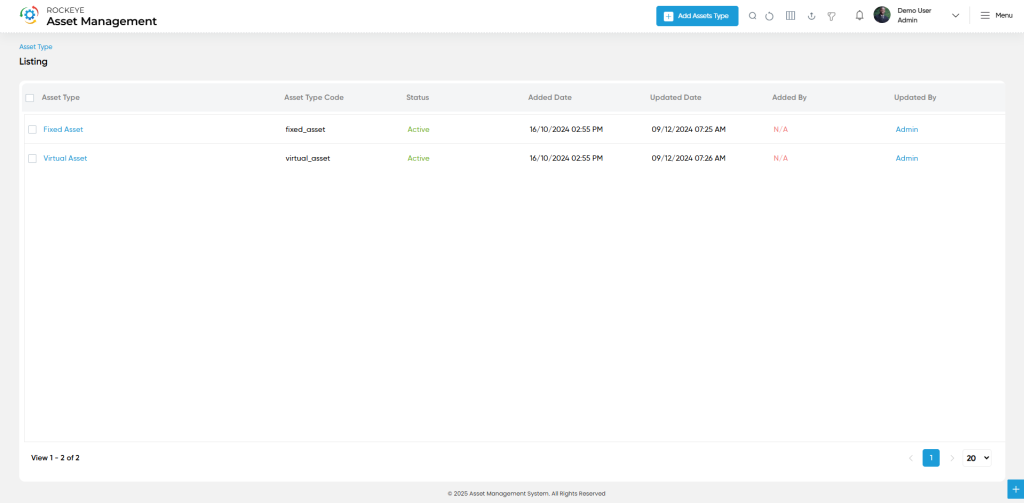Sort by Added Date column header
1024x503 pixels.
[550, 97]
